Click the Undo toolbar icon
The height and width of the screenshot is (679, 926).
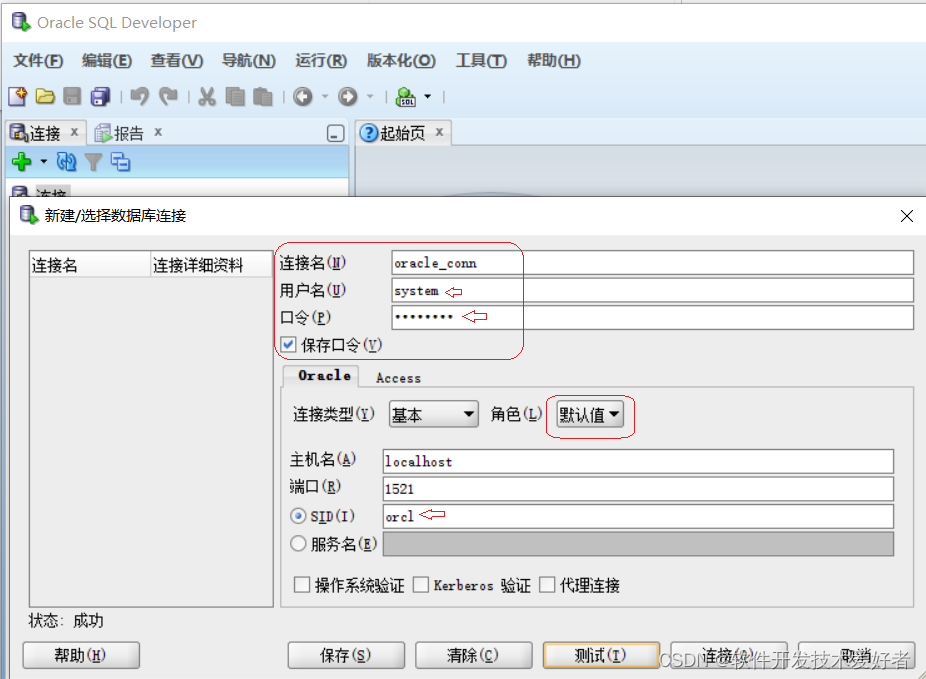coord(139,96)
